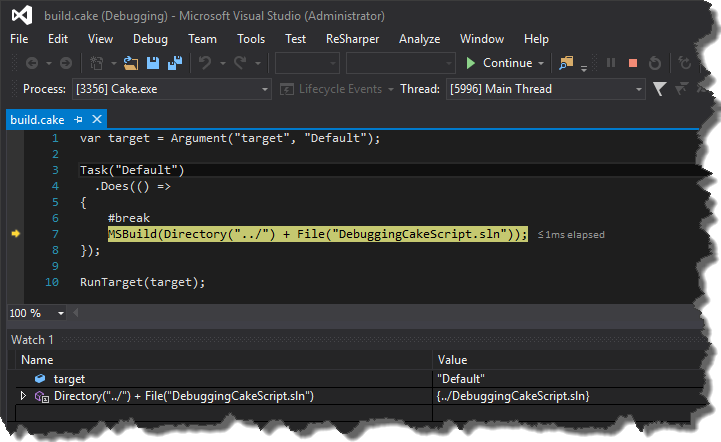Image resolution: width=721 pixels, height=442 pixels.
Task: Click the Navigate Forward arrow icon
Action: tap(66, 63)
